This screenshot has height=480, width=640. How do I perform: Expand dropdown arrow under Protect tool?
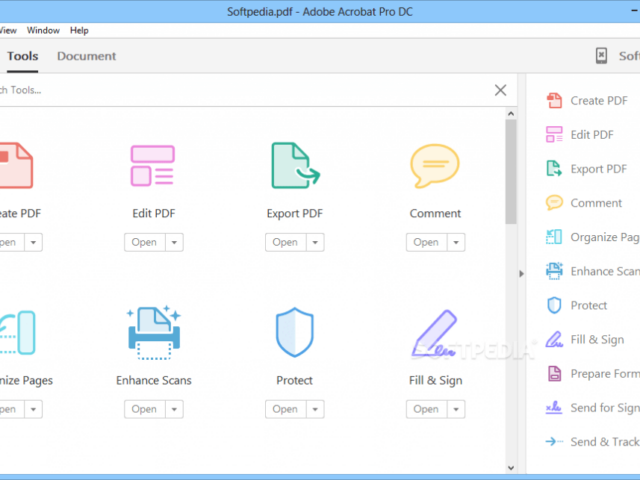316,409
